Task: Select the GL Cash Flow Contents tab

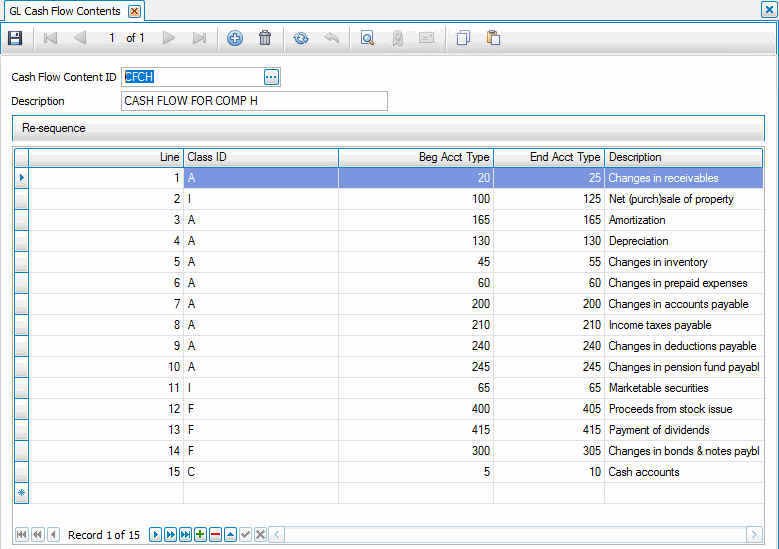Action: 65,11
